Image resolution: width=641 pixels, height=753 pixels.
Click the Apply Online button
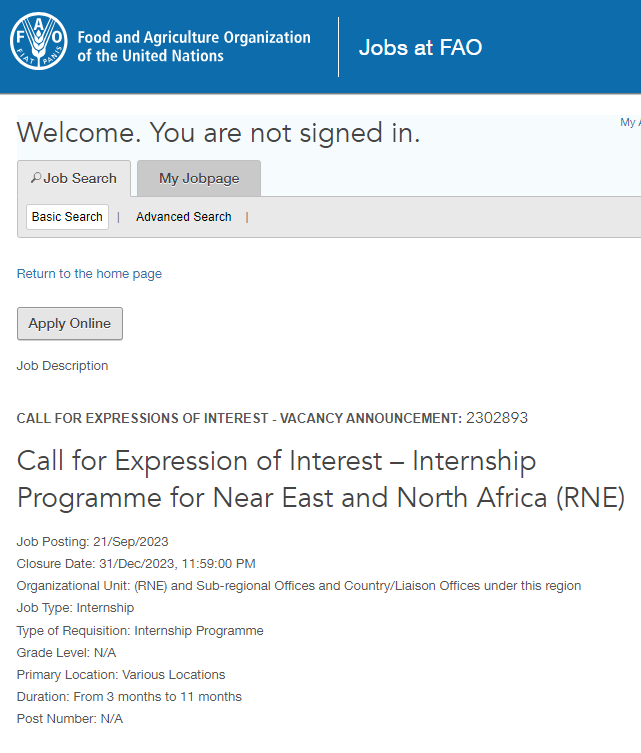click(x=69, y=323)
